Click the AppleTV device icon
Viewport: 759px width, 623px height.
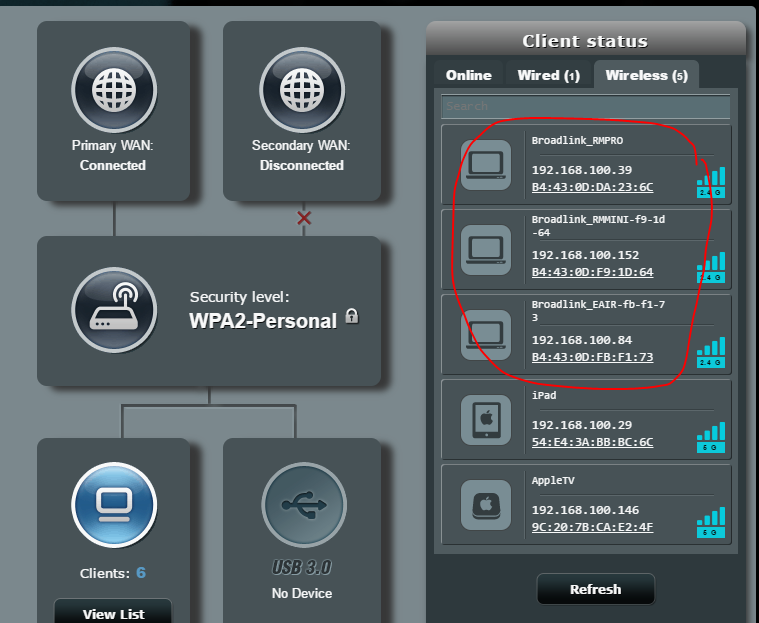(x=486, y=505)
